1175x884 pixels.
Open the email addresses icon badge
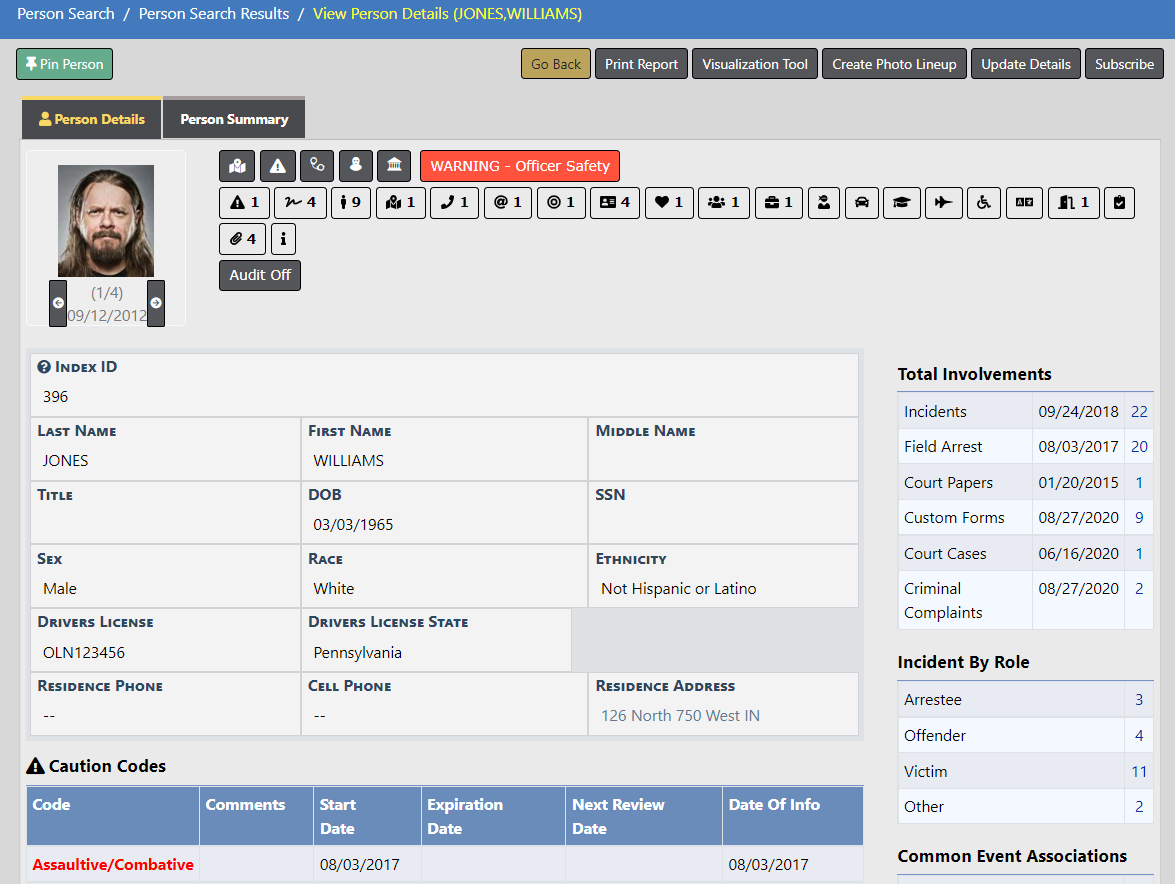508,202
